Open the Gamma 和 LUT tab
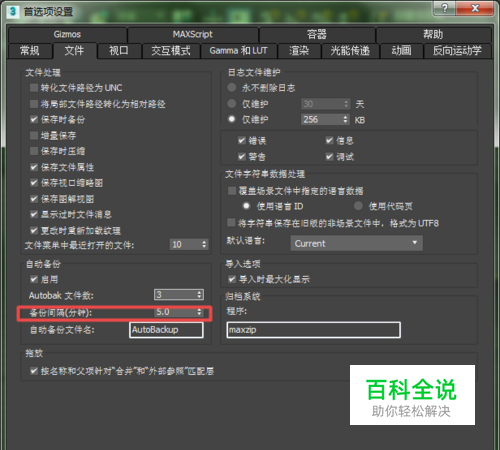 [239, 51]
